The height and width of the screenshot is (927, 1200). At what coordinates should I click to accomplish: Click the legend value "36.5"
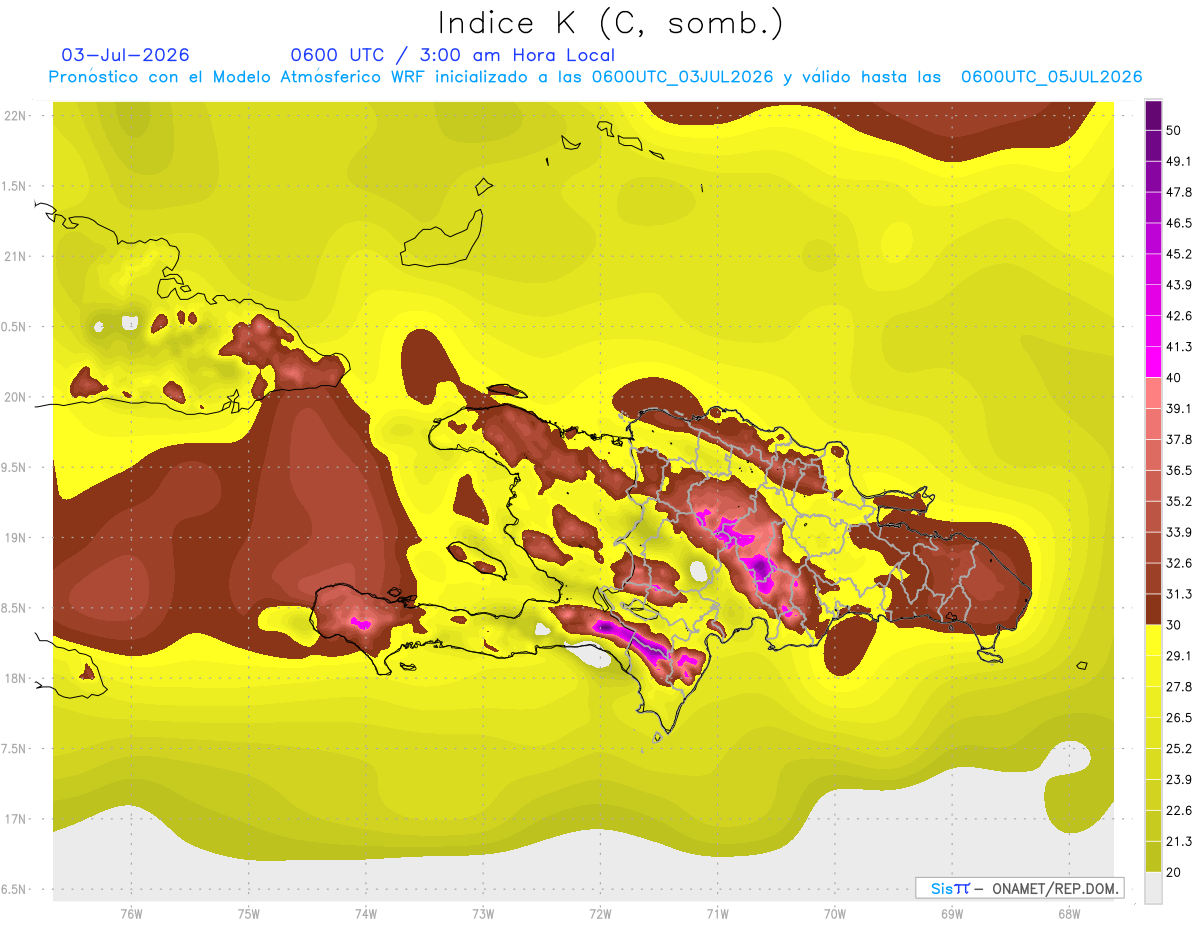pyautogui.click(x=1178, y=470)
